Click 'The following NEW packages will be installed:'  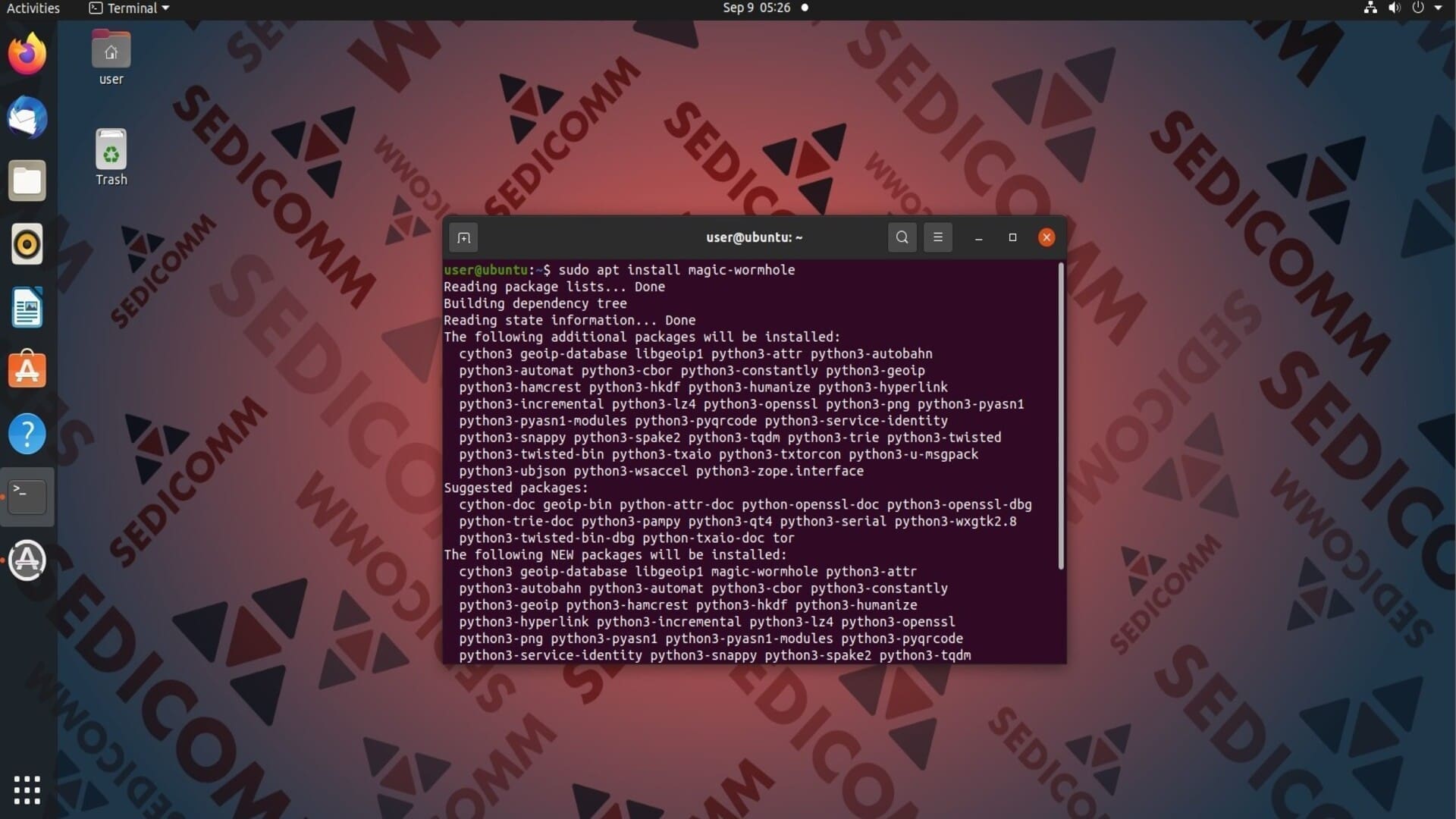pos(615,554)
